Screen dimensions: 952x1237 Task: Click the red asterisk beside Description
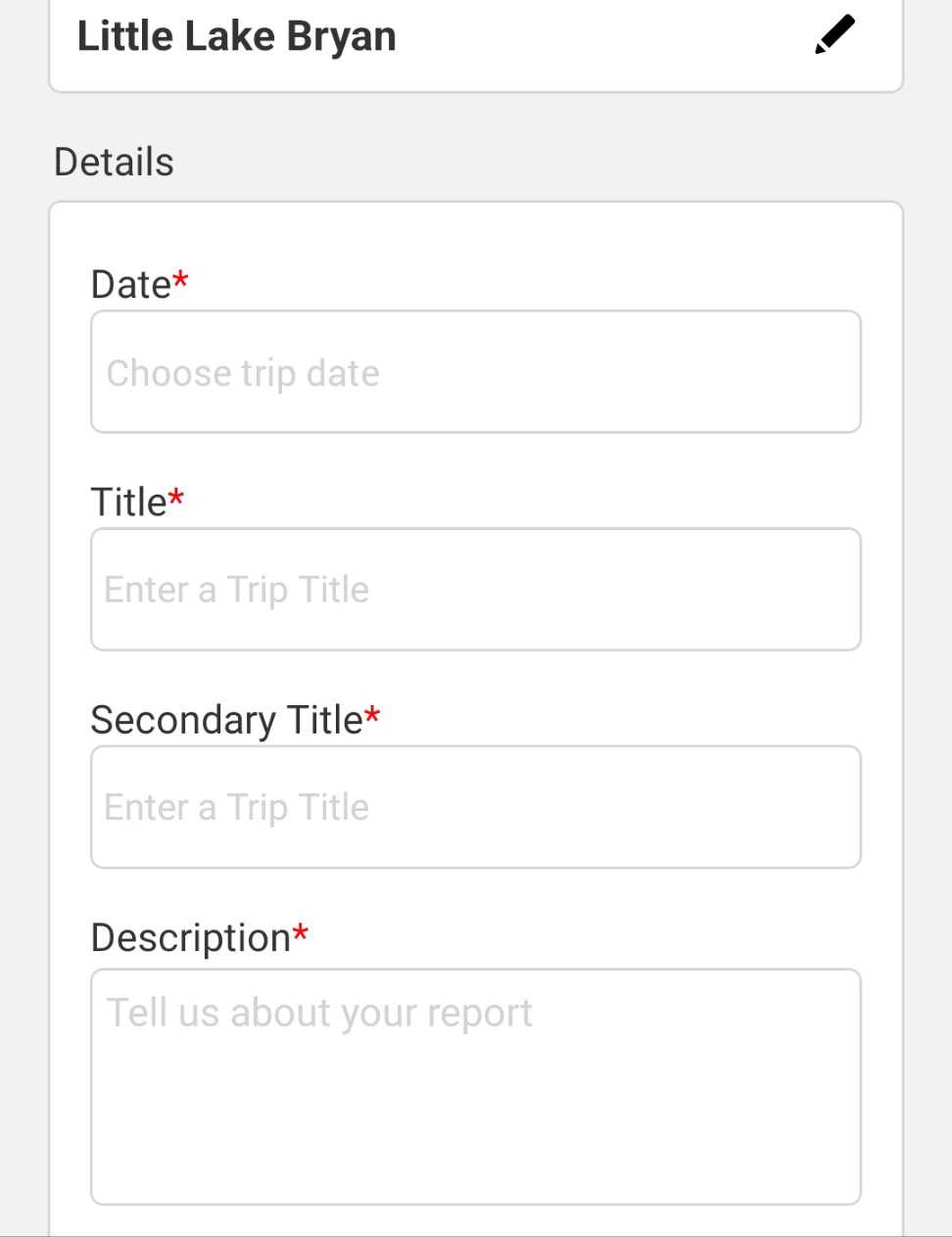point(301,934)
